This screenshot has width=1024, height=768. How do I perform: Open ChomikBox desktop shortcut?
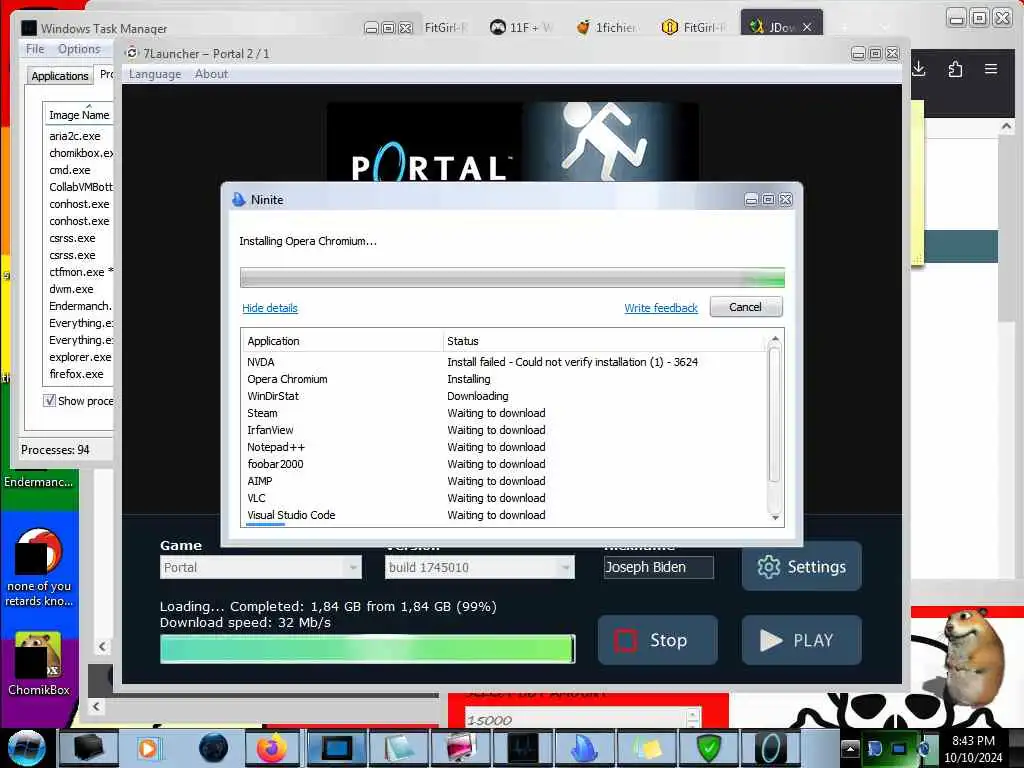[x=38, y=664]
